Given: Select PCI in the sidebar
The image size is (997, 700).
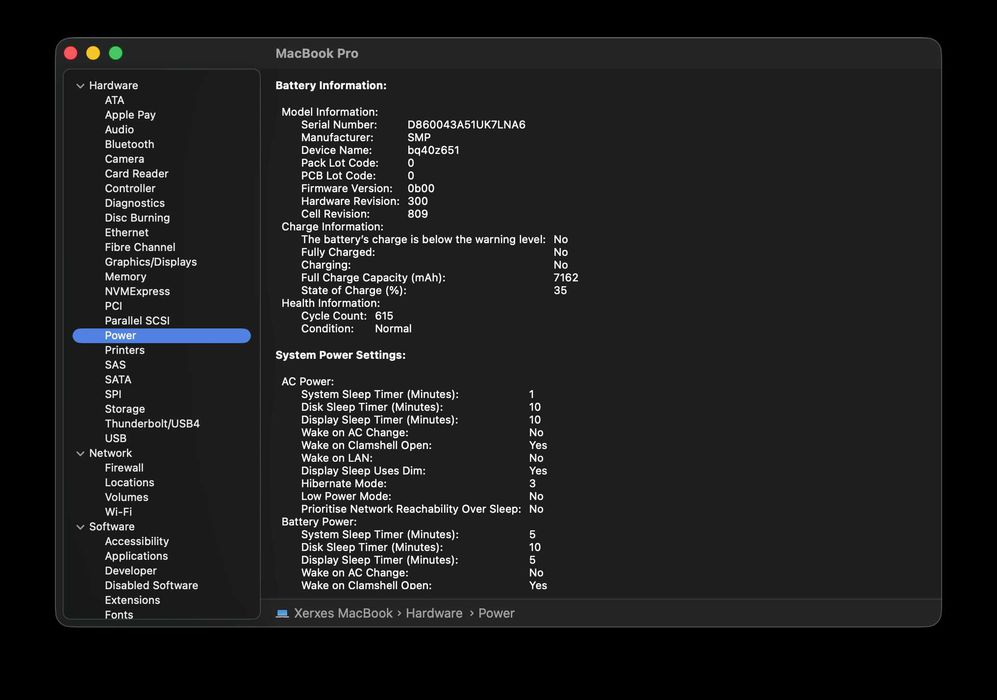Looking at the screenshot, I should pyautogui.click(x=113, y=306).
